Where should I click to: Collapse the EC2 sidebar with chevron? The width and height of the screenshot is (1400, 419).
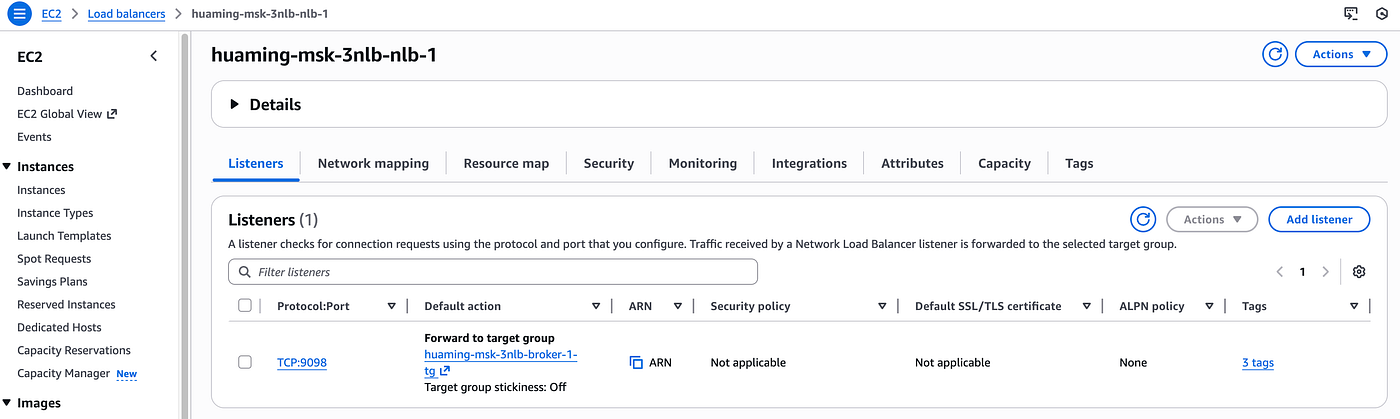coord(154,56)
